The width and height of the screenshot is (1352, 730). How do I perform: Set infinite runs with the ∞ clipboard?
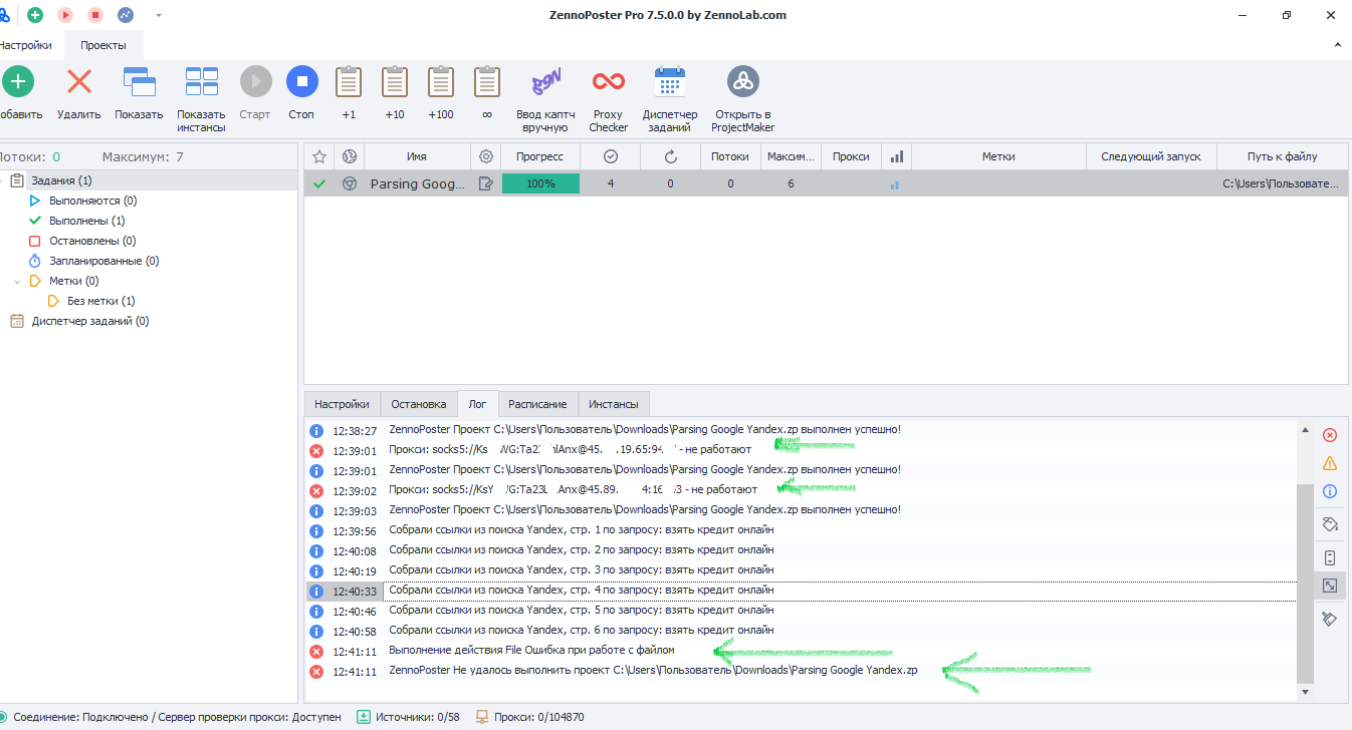point(487,82)
